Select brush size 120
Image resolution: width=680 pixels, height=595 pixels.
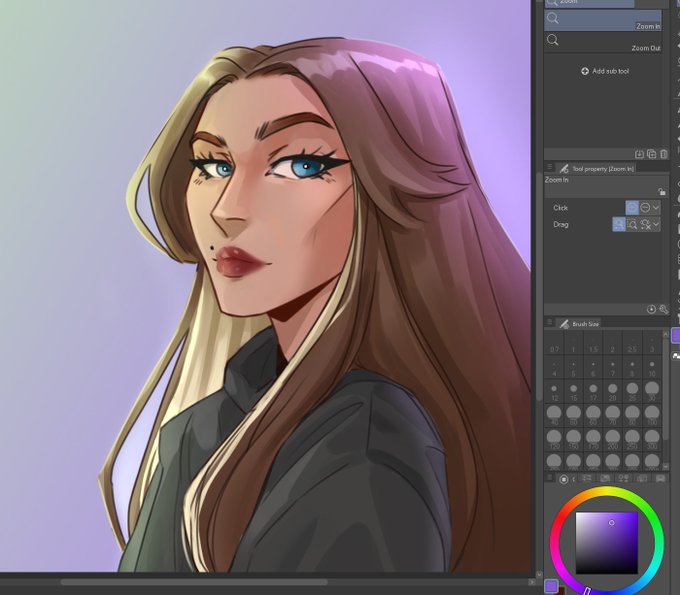pyautogui.click(x=554, y=439)
